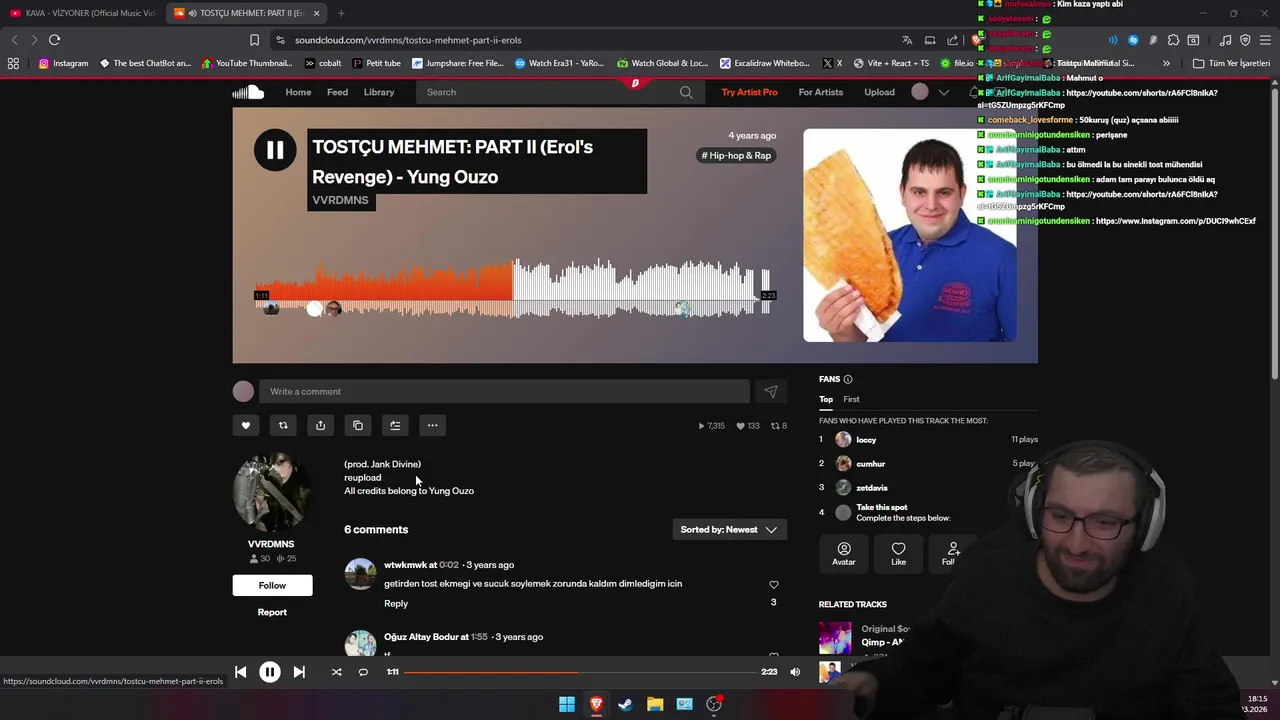This screenshot has height=720, width=1280.
Task: Open the wtwkmwk commenter profile
Action: coord(405,565)
